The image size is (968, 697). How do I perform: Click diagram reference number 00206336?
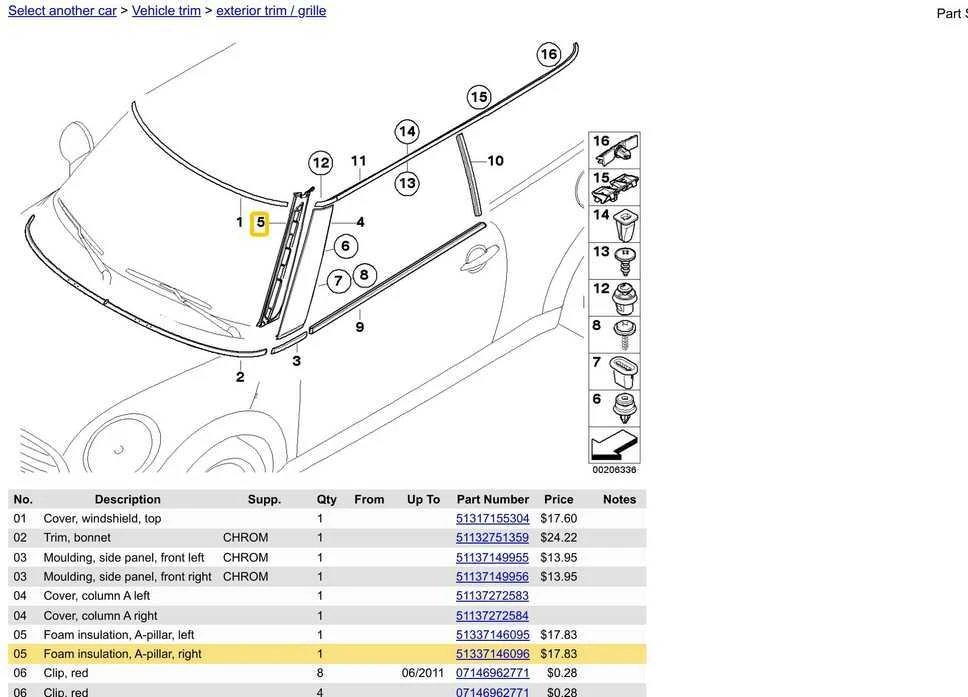tap(614, 470)
